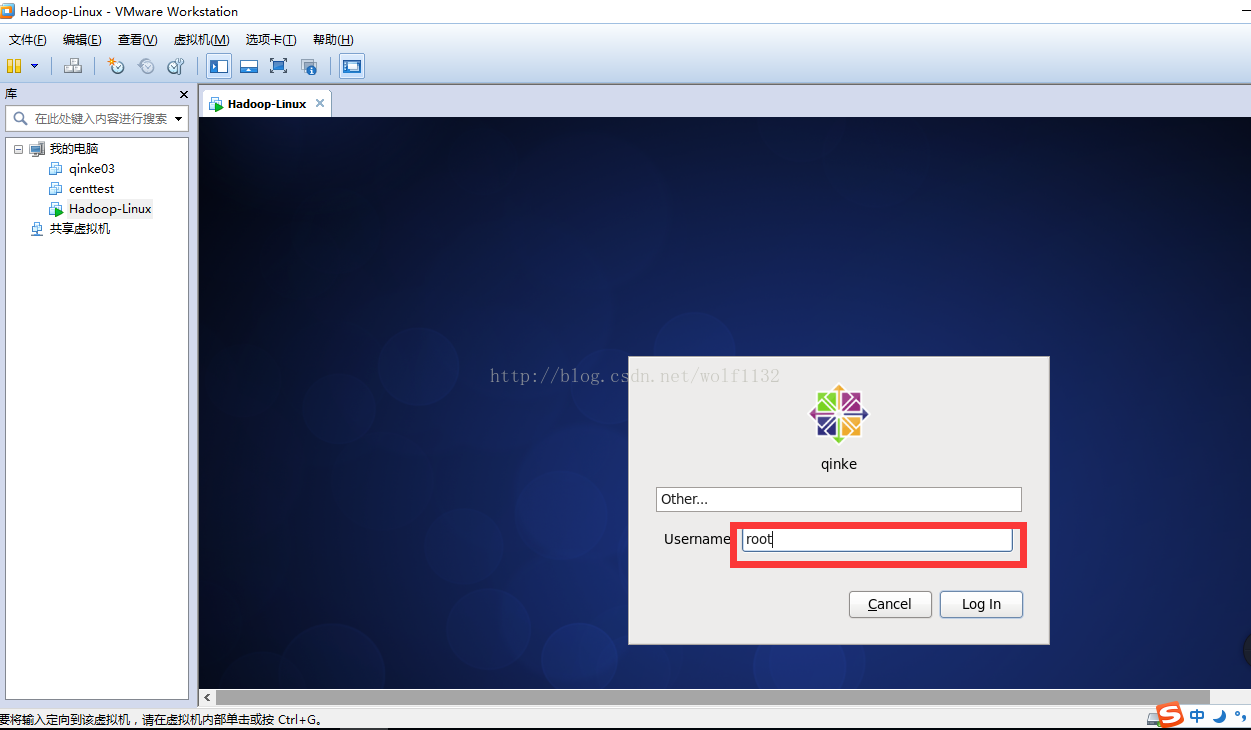Toggle the 中 Chinese input mode indicator
1251x730 pixels.
pos(1197,716)
